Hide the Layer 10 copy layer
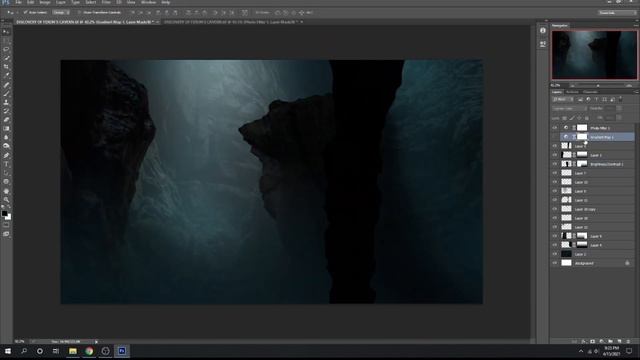Viewport: 640px width, 360px height. point(555,209)
